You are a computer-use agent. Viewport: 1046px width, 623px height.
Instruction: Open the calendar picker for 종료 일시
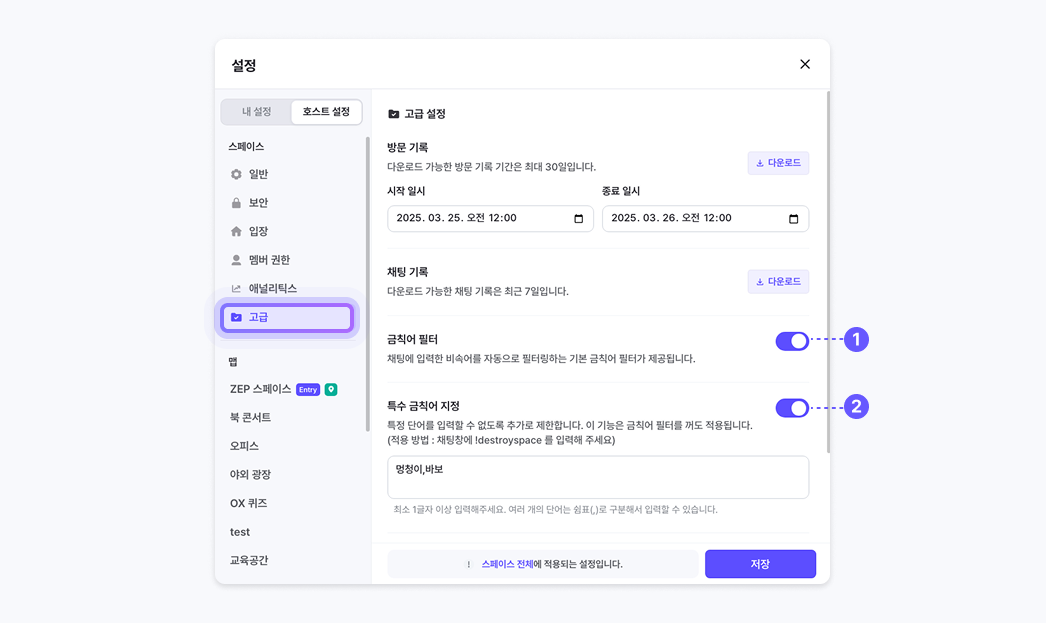(x=794, y=219)
